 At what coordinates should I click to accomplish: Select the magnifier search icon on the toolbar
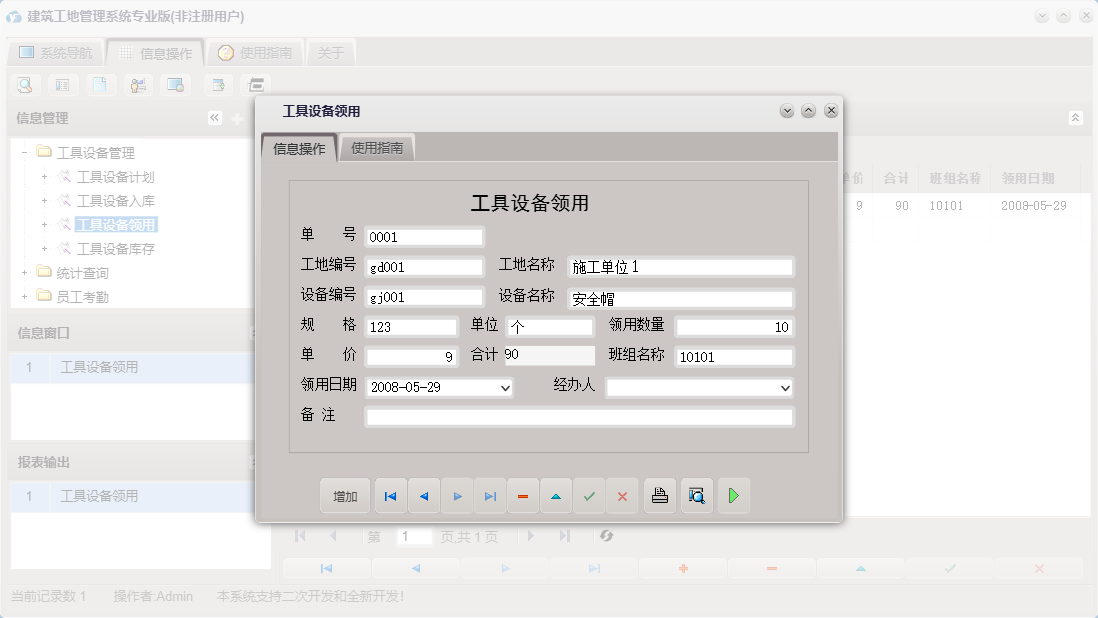24,85
